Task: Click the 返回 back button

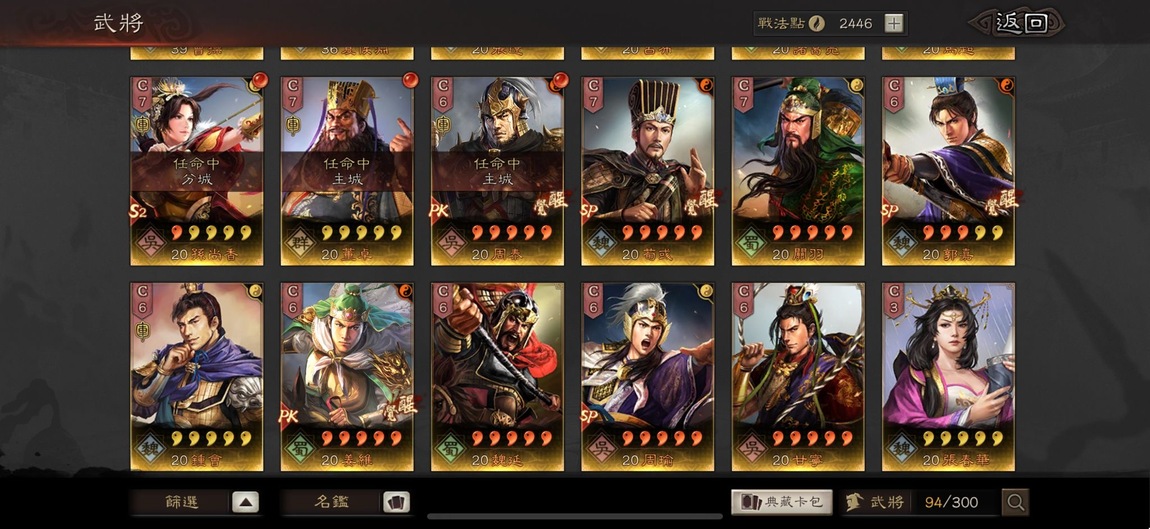Action: pos(1017,23)
